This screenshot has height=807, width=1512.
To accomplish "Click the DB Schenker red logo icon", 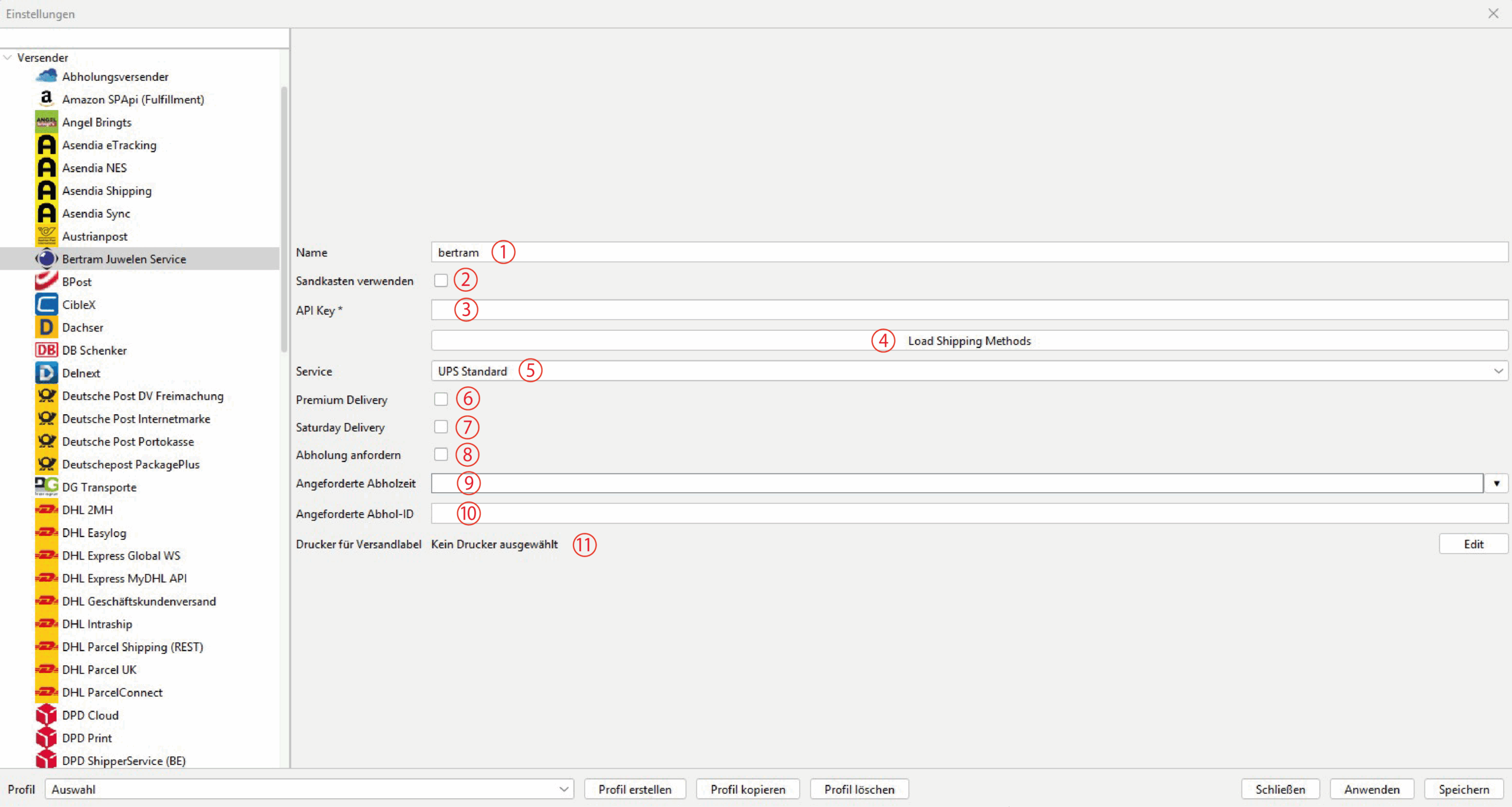I will (46, 350).
